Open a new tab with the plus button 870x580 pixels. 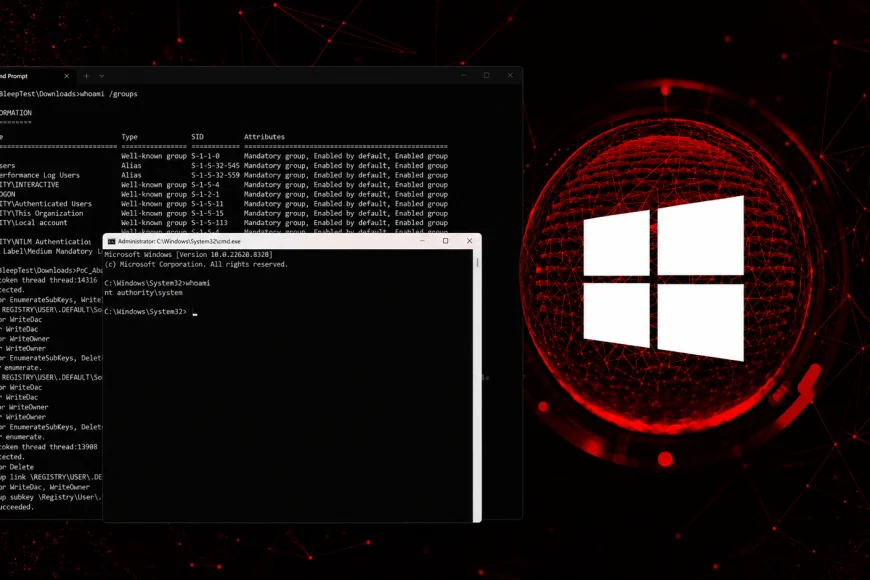[x=87, y=76]
